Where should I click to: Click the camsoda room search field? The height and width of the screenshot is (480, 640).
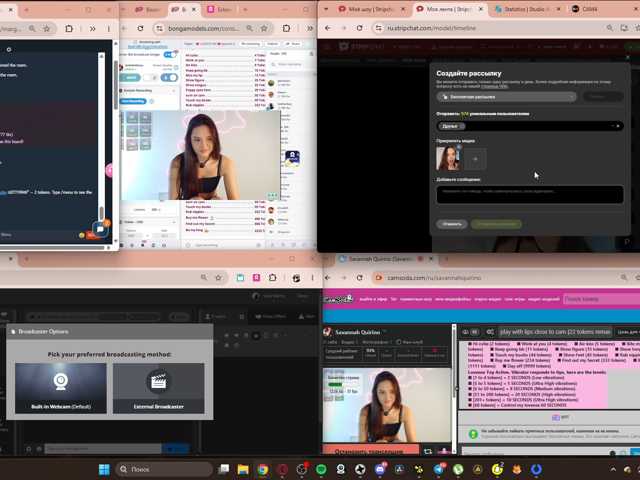[x=602, y=299]
